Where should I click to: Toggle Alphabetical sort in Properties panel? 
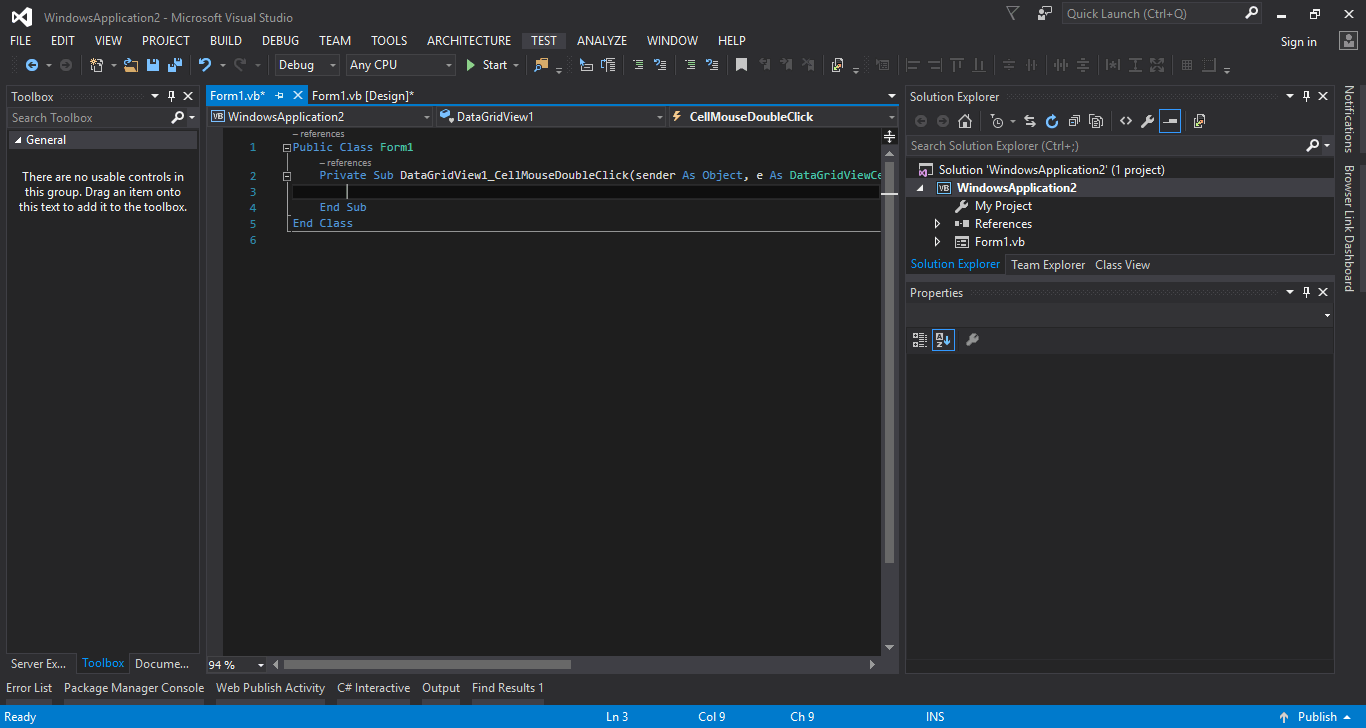point(944,340)
